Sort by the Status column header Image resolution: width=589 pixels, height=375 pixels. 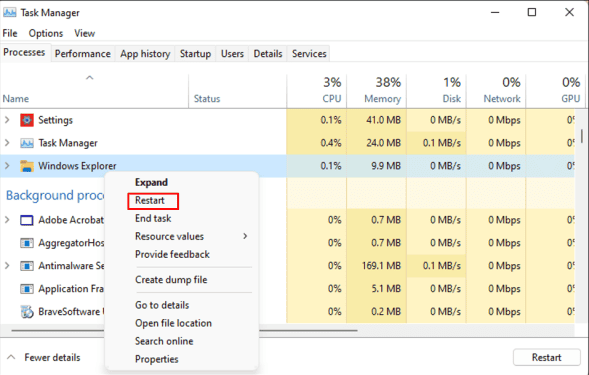pyautogui.click(x=207, y=99)
